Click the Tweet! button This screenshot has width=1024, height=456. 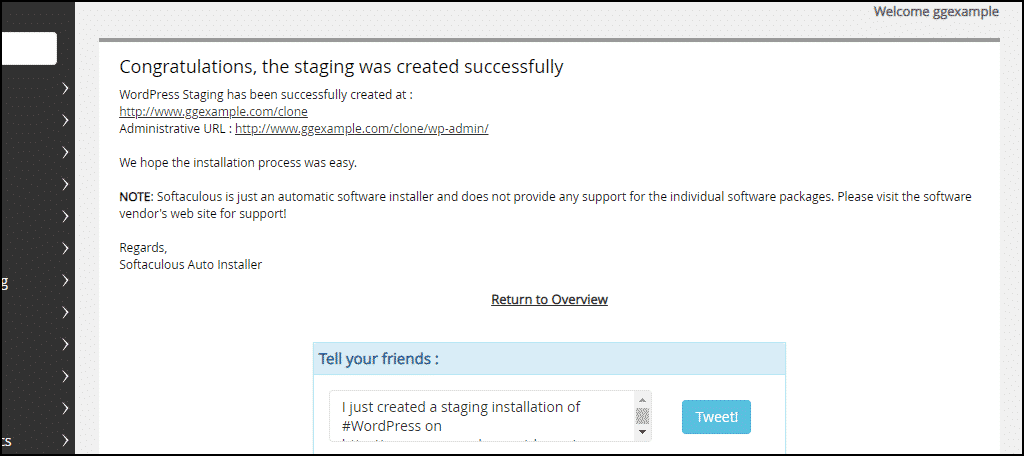coord(716,417)
